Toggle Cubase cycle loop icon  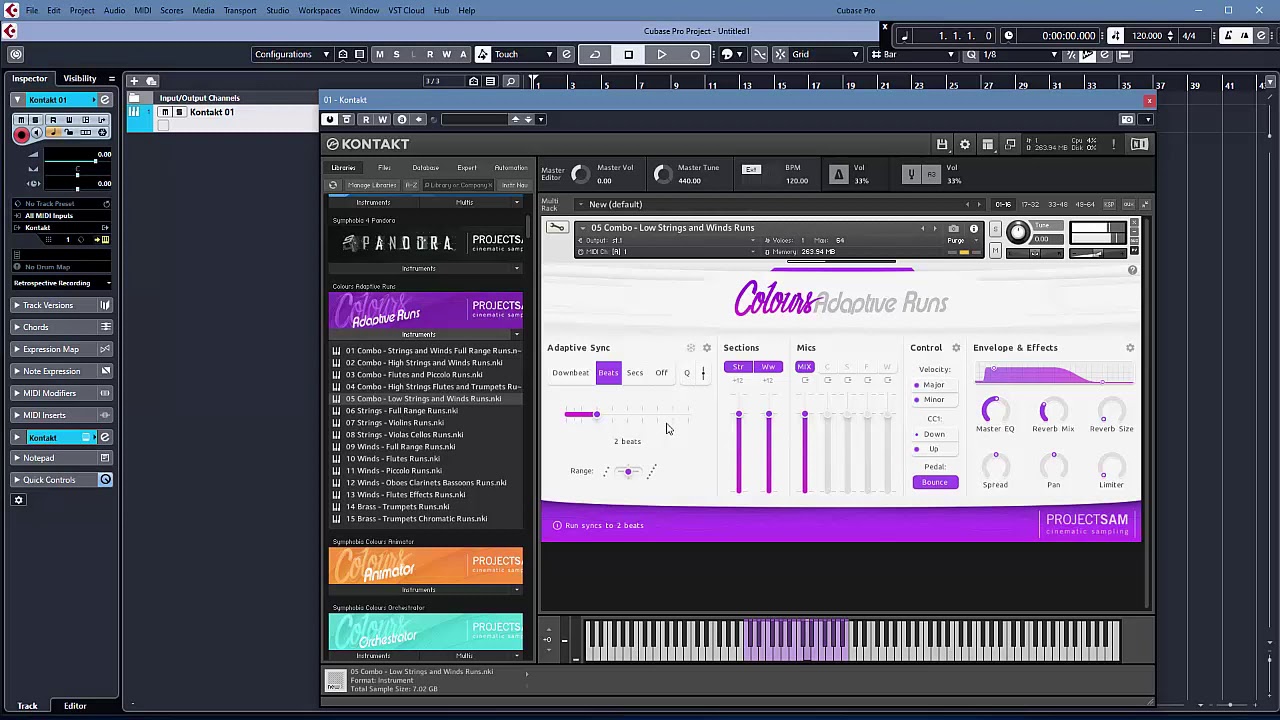[x=595, y=54]
